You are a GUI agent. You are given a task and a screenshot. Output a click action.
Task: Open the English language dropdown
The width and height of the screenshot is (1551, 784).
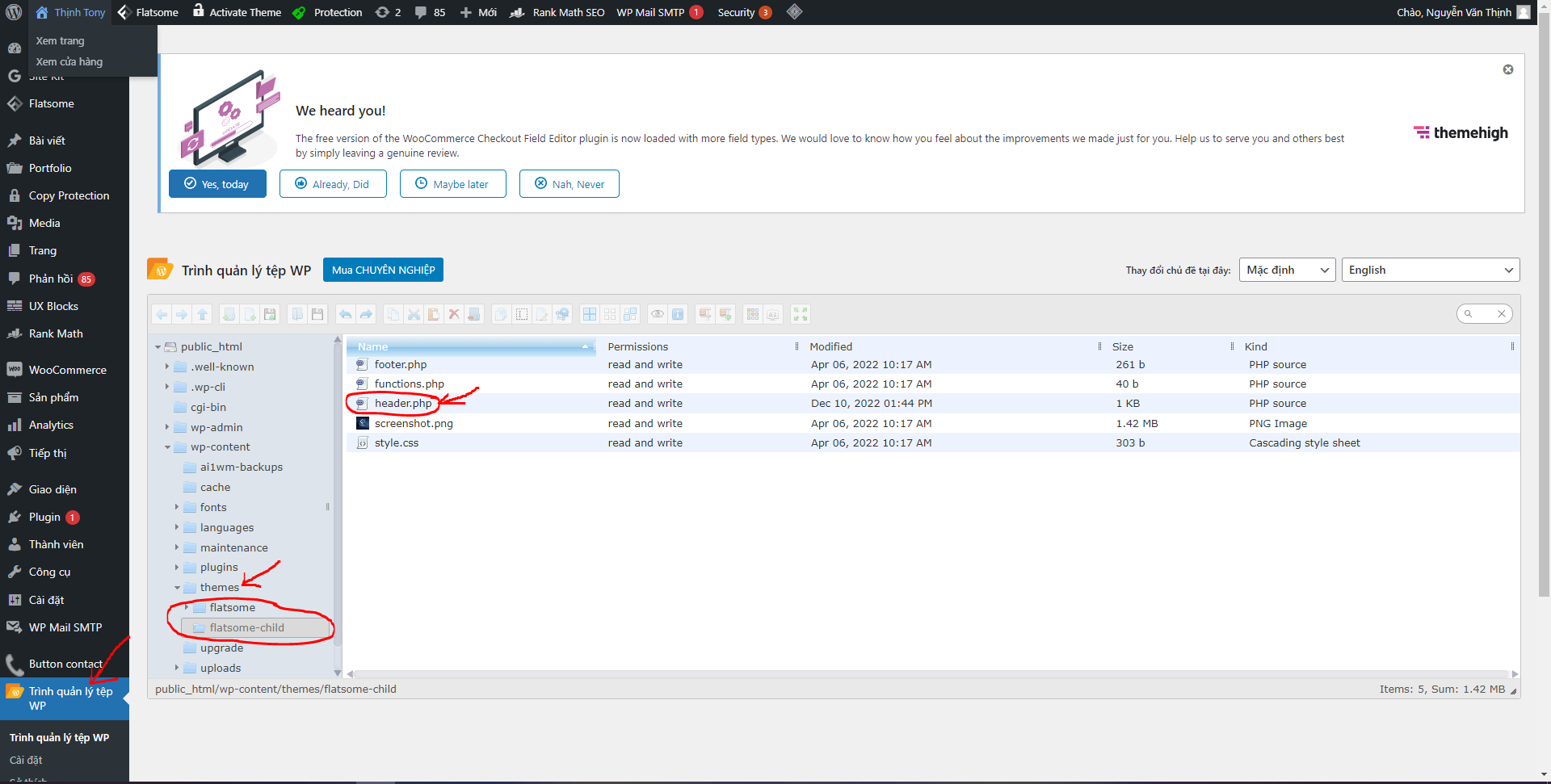[1430, 270]
